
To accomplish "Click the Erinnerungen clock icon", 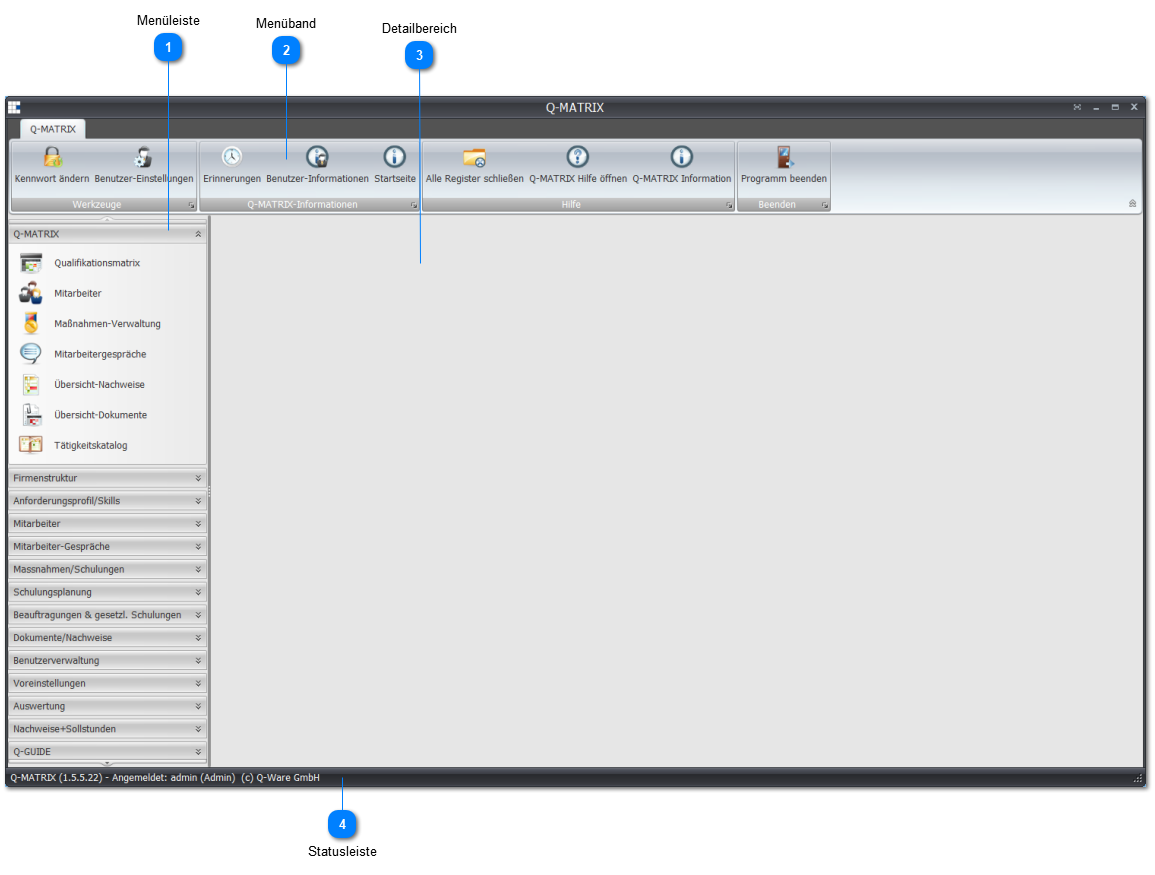I will 232,157.
